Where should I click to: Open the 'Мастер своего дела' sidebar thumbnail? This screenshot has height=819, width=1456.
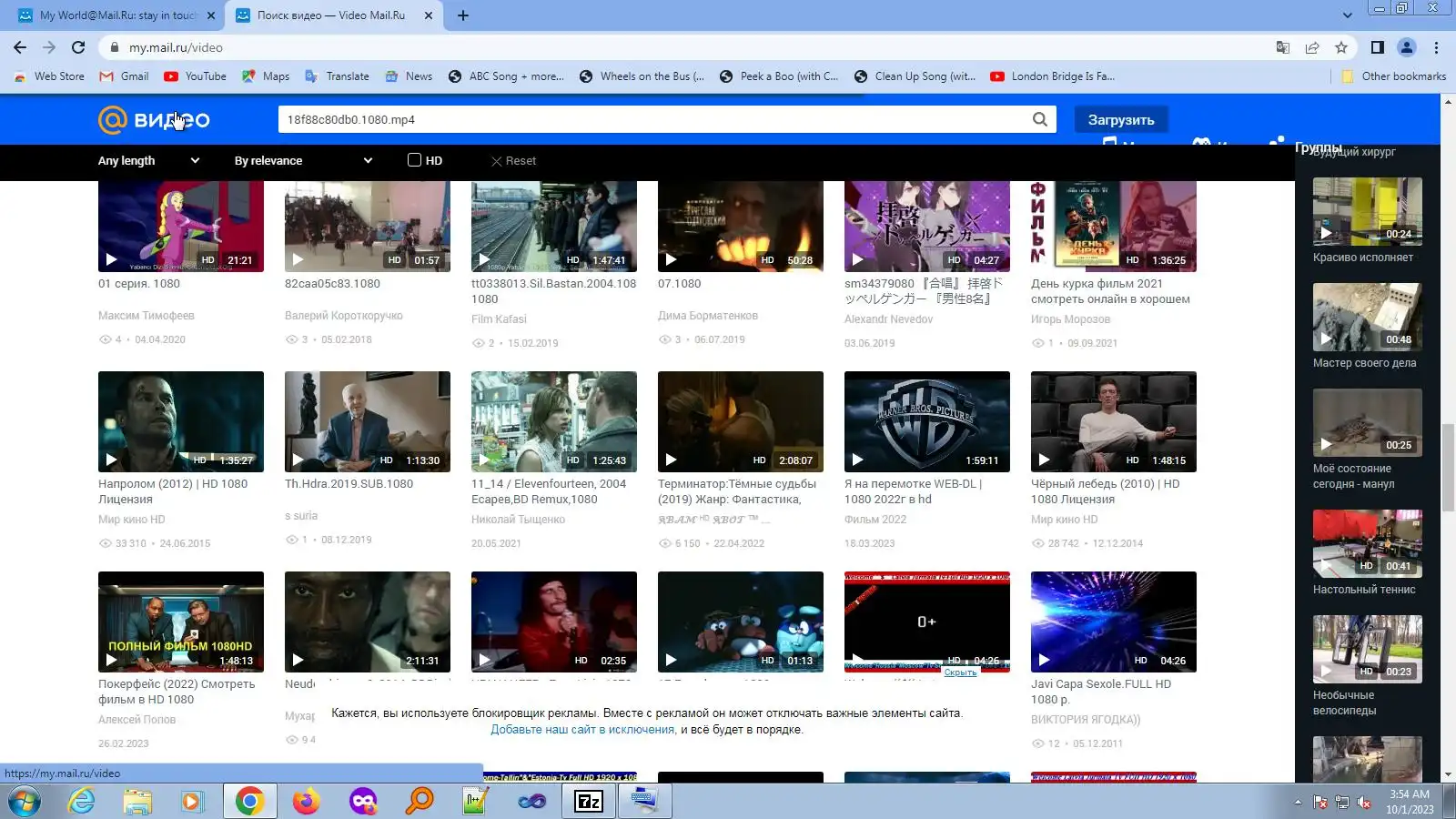[x=1368, y=317]
